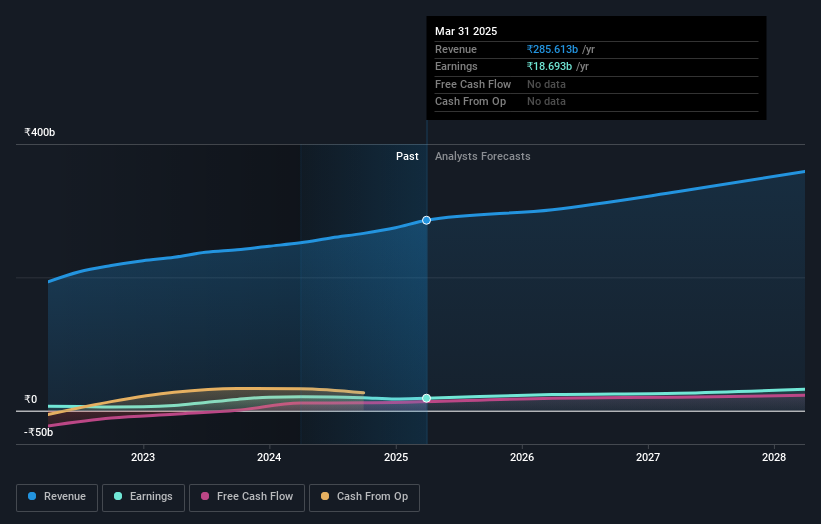Image resolution: width=821 pixels, height=524 pixels.
Task: Toggle the Revenue legend button
Action: [x=57, y=497]
